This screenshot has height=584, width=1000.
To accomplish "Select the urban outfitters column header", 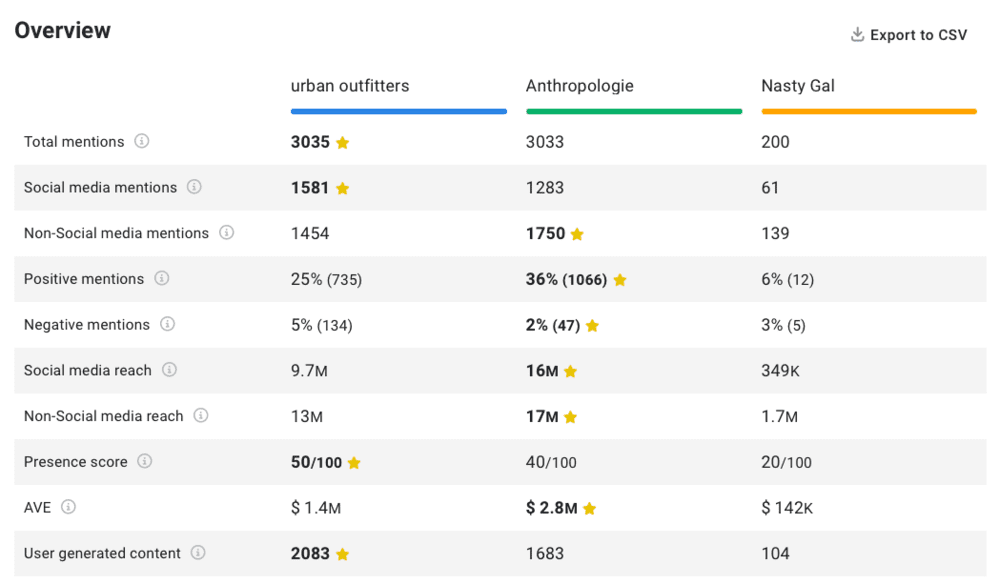I will [x=350, y=85].
